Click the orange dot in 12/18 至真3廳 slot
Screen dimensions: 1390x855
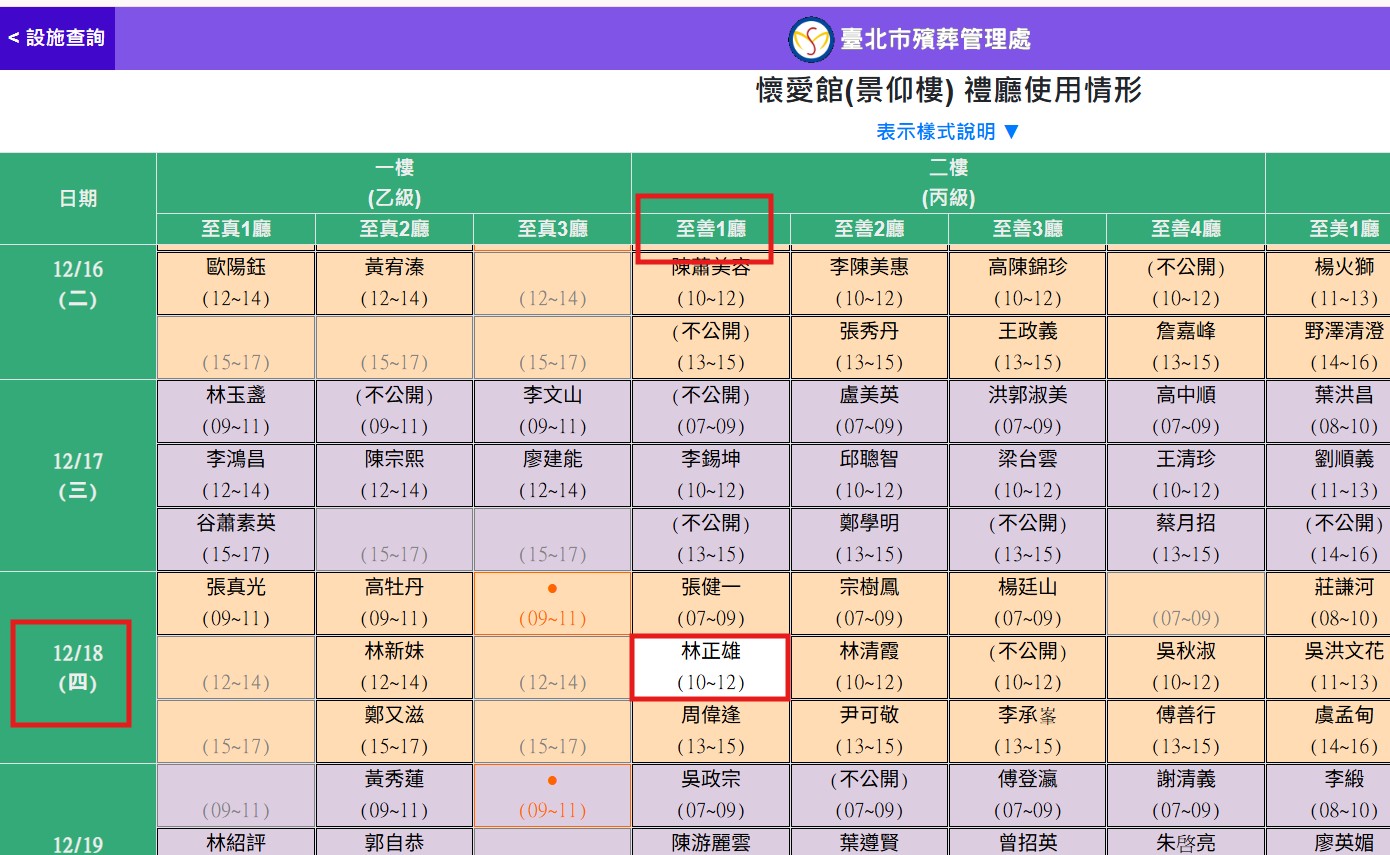pos(552,589)
